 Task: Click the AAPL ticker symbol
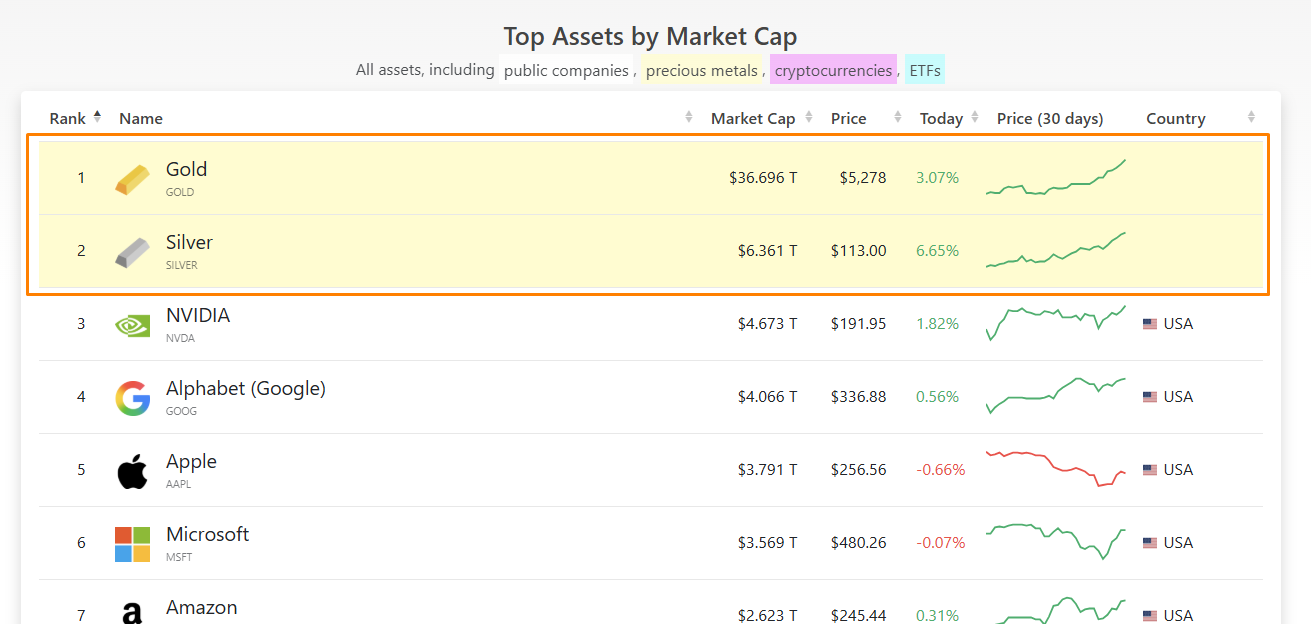(x=178, y=484)
